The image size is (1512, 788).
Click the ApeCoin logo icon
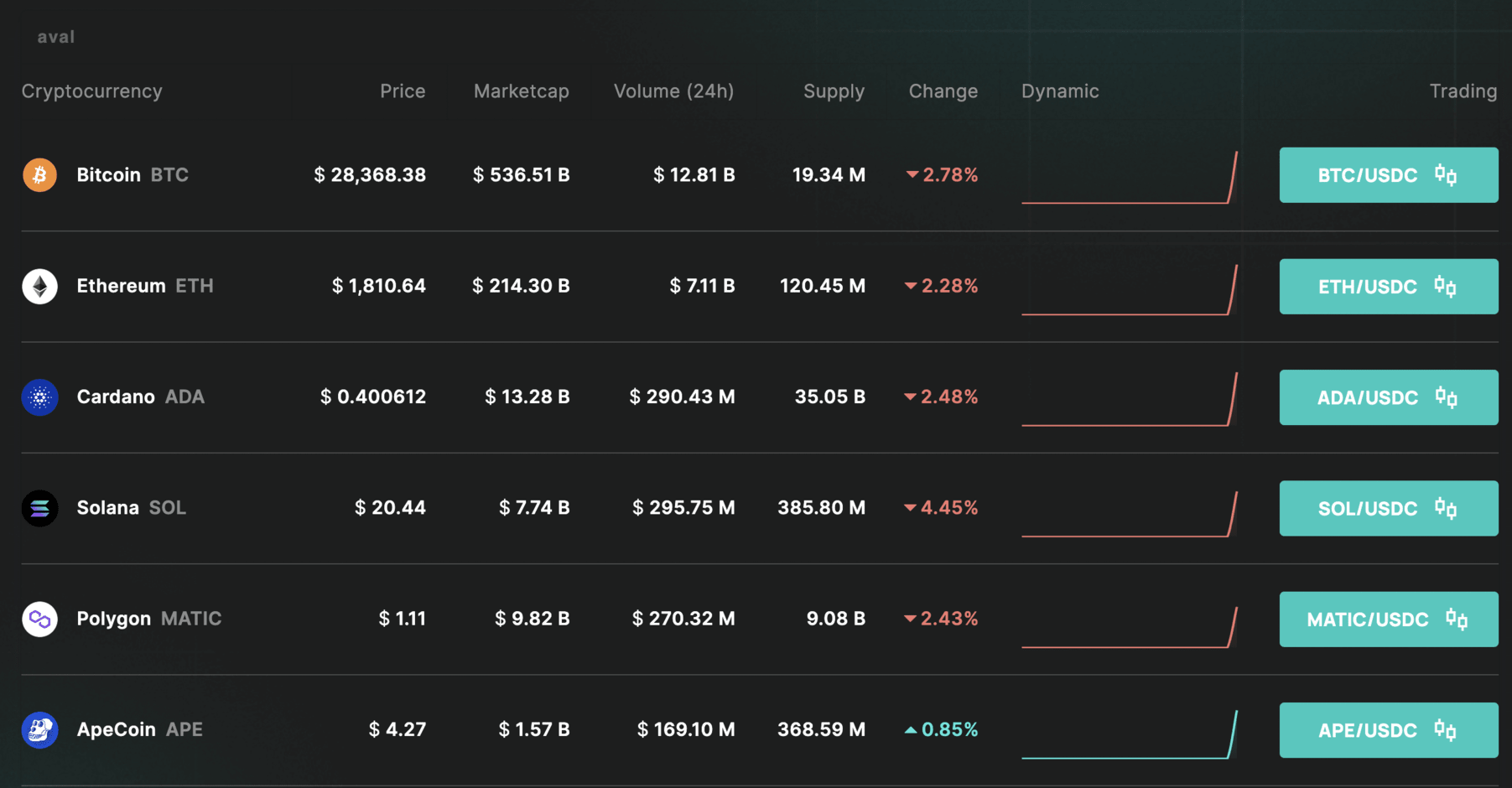(39, 730)
